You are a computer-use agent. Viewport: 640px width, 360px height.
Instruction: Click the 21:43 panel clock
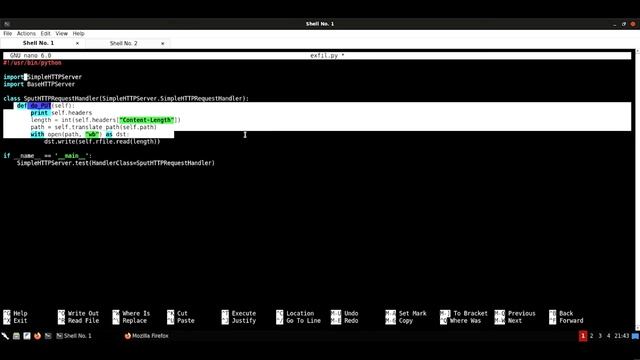[622, 336]
